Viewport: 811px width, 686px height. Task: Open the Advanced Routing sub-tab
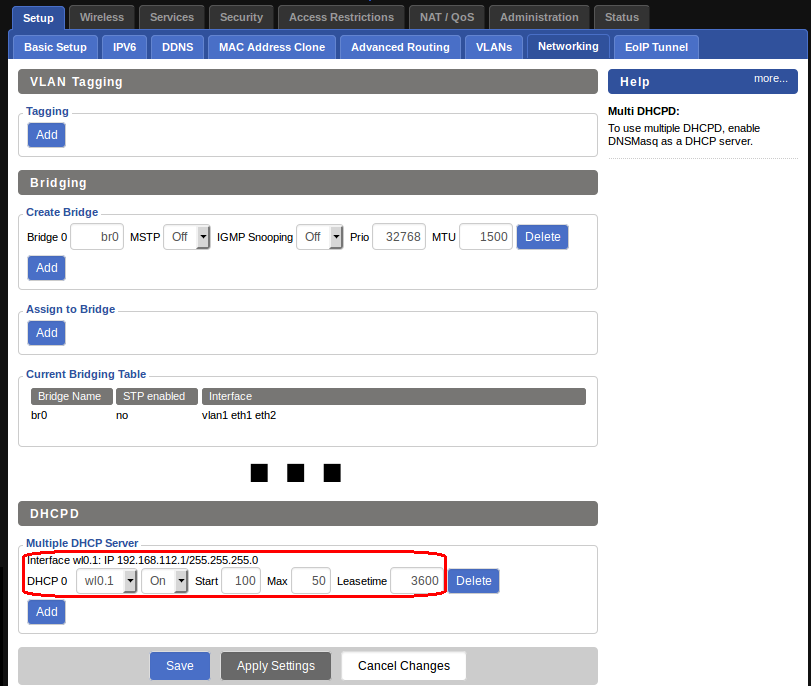pyautogui.click(x=400, y=47)
